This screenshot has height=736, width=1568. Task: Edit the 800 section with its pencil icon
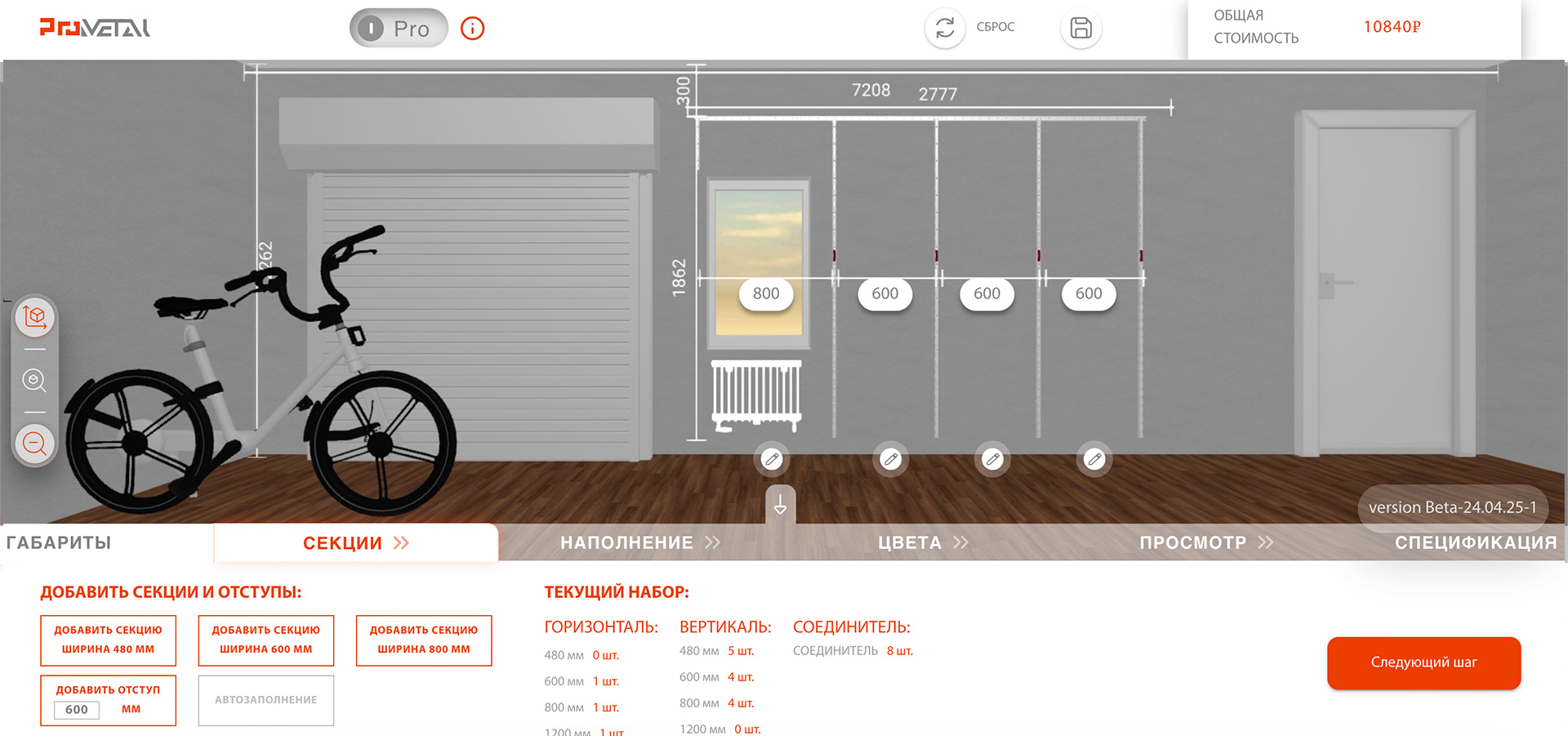click(772, 459)
